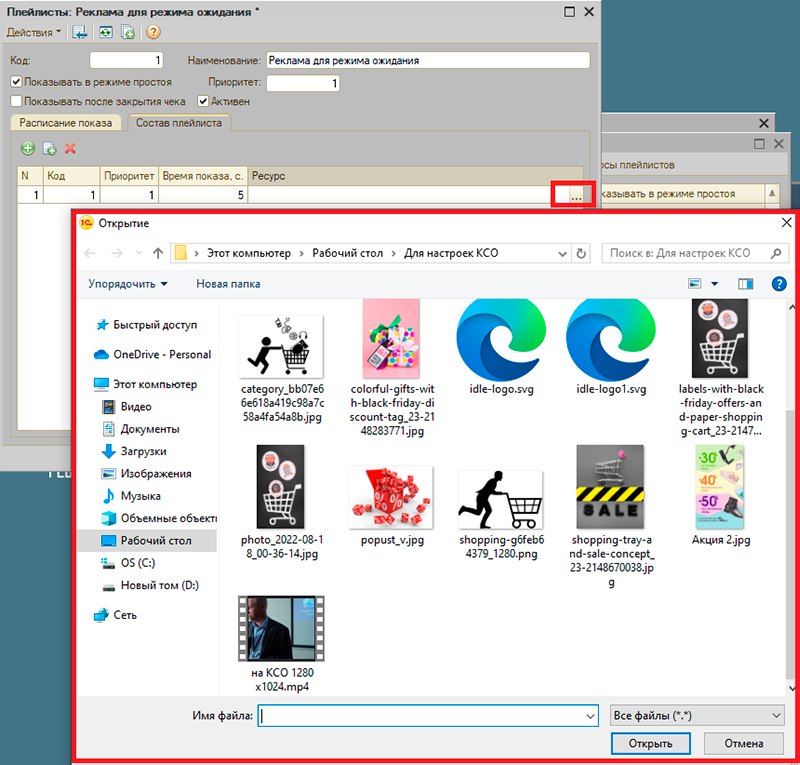
Task: Select the idle-logo.svg file
Action: click(x=502, y=347)
